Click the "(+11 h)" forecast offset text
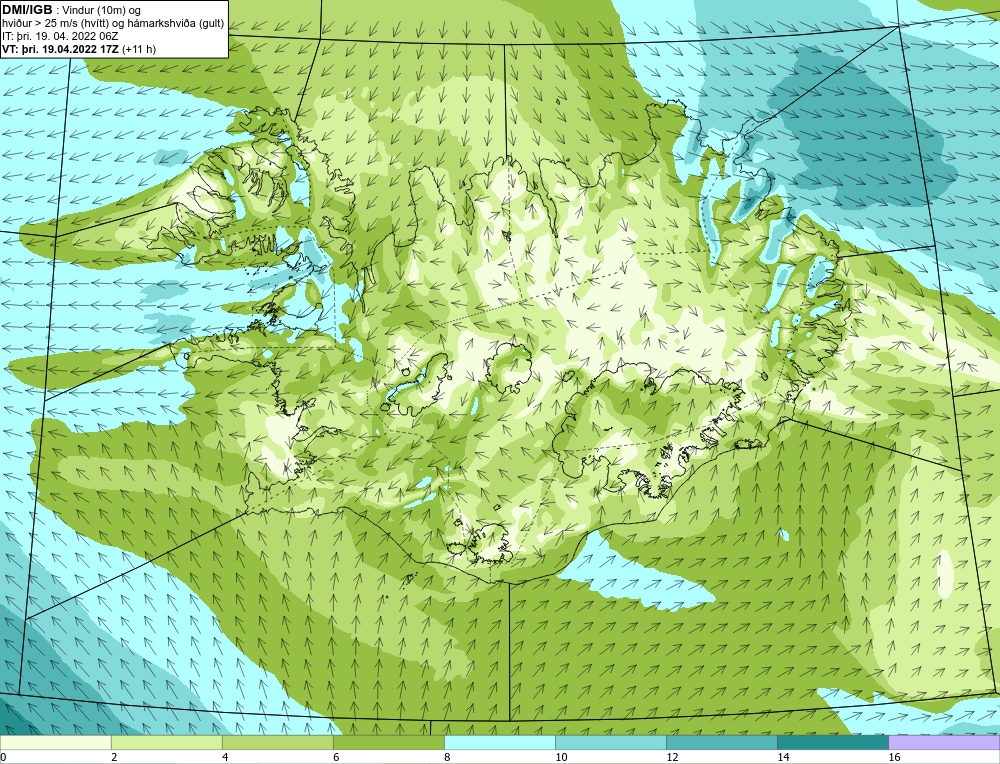Viewport: 1000px width, 764px height. click(x=139, y=49)
